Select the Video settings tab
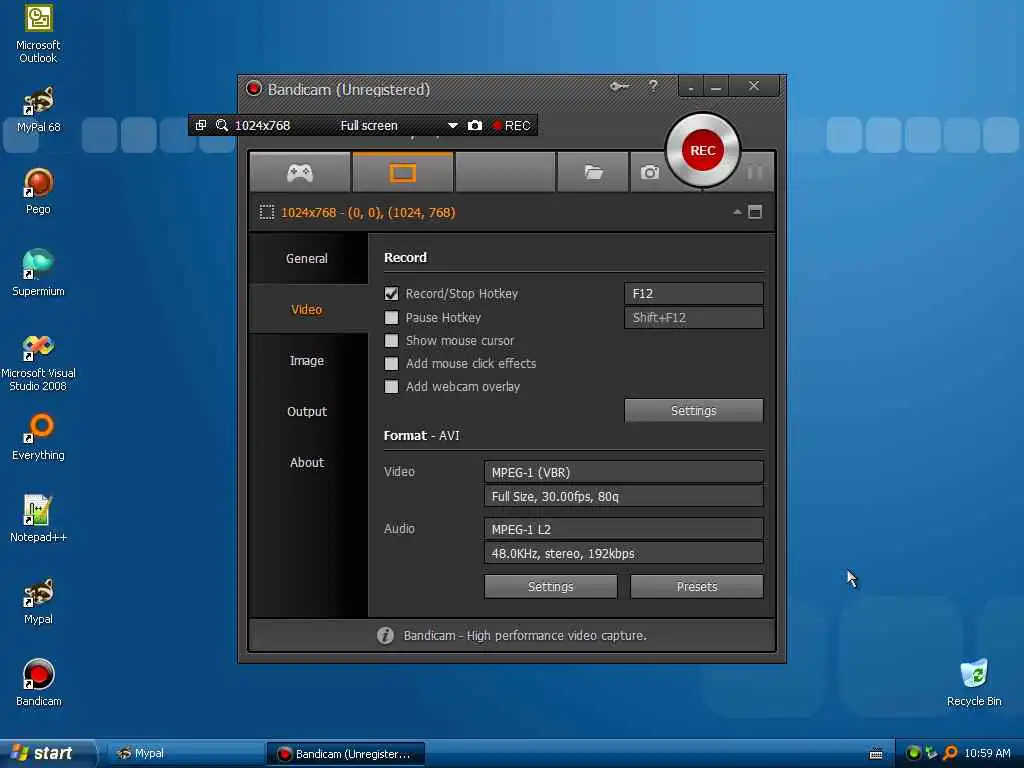The height and width of the screenshot is (768, 1024). (x=307, y=310)
